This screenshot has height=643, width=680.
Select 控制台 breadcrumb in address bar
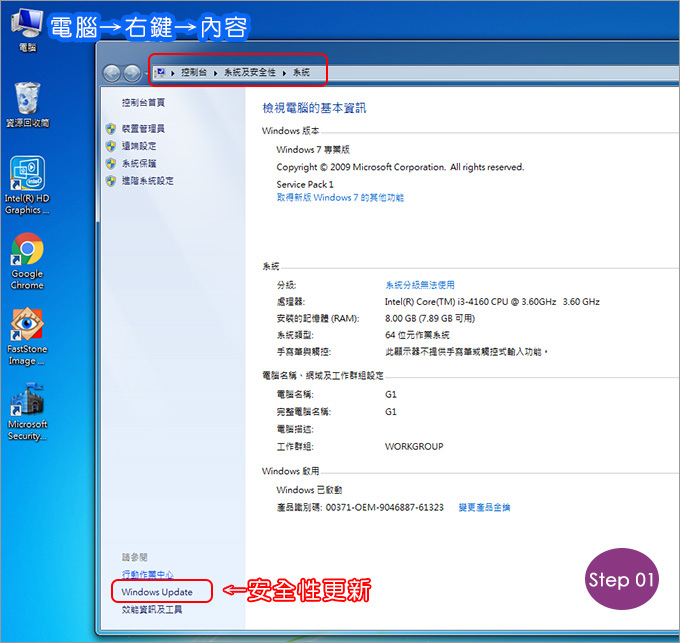pos(194,72)
